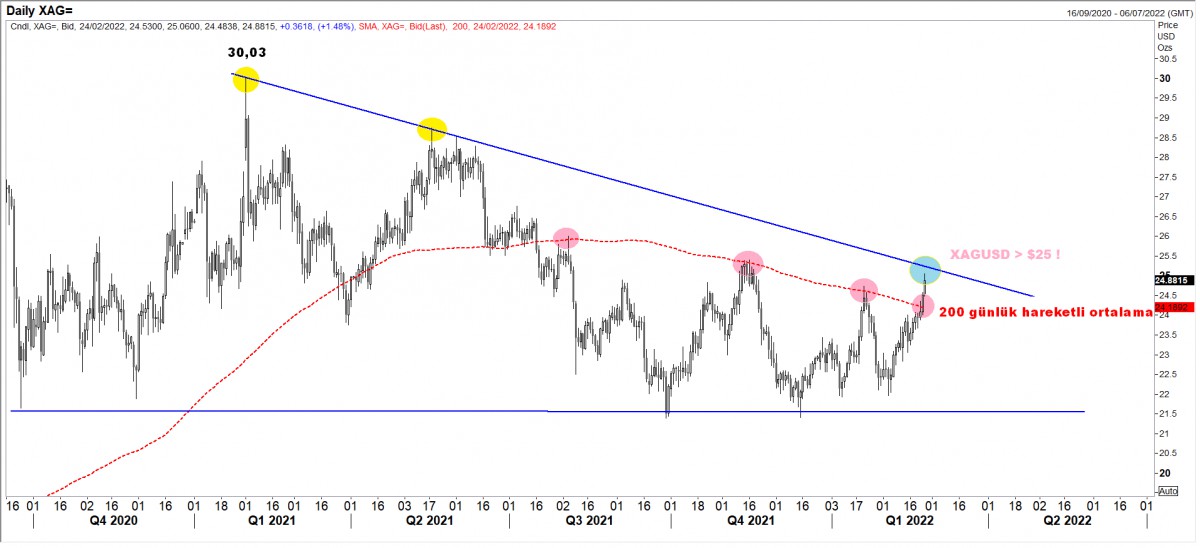
Task: Click the pink circle in Q3 2021
Action: coord(566,239)
